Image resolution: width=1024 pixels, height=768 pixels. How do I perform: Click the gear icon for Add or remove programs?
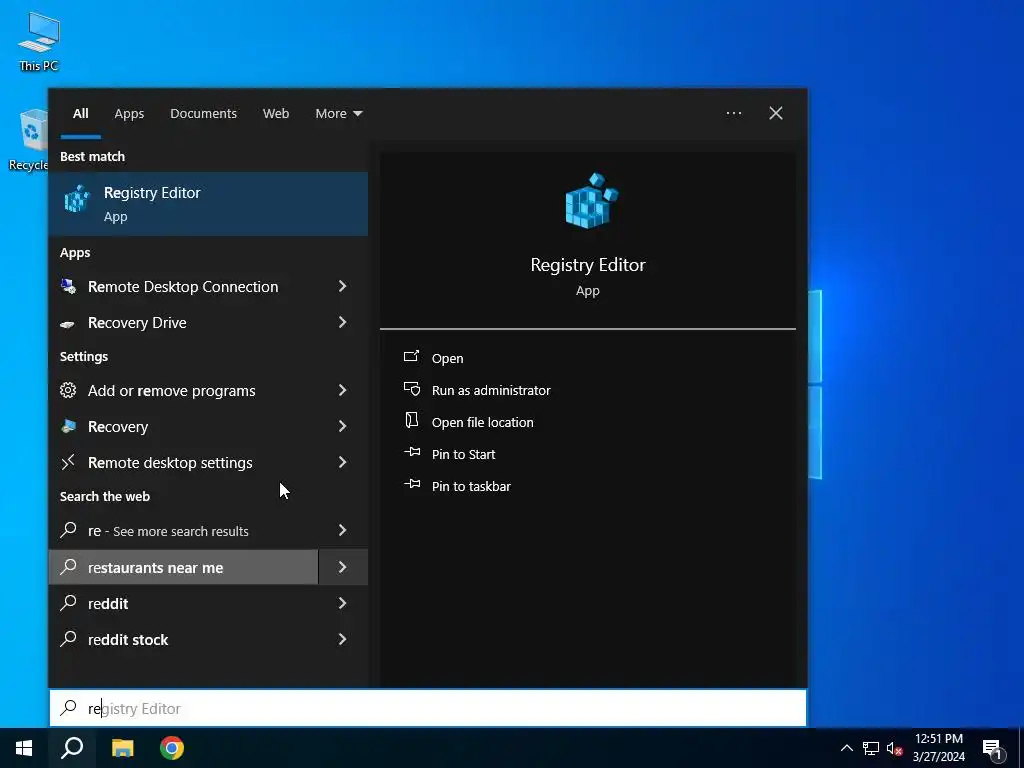coord(68,390)
